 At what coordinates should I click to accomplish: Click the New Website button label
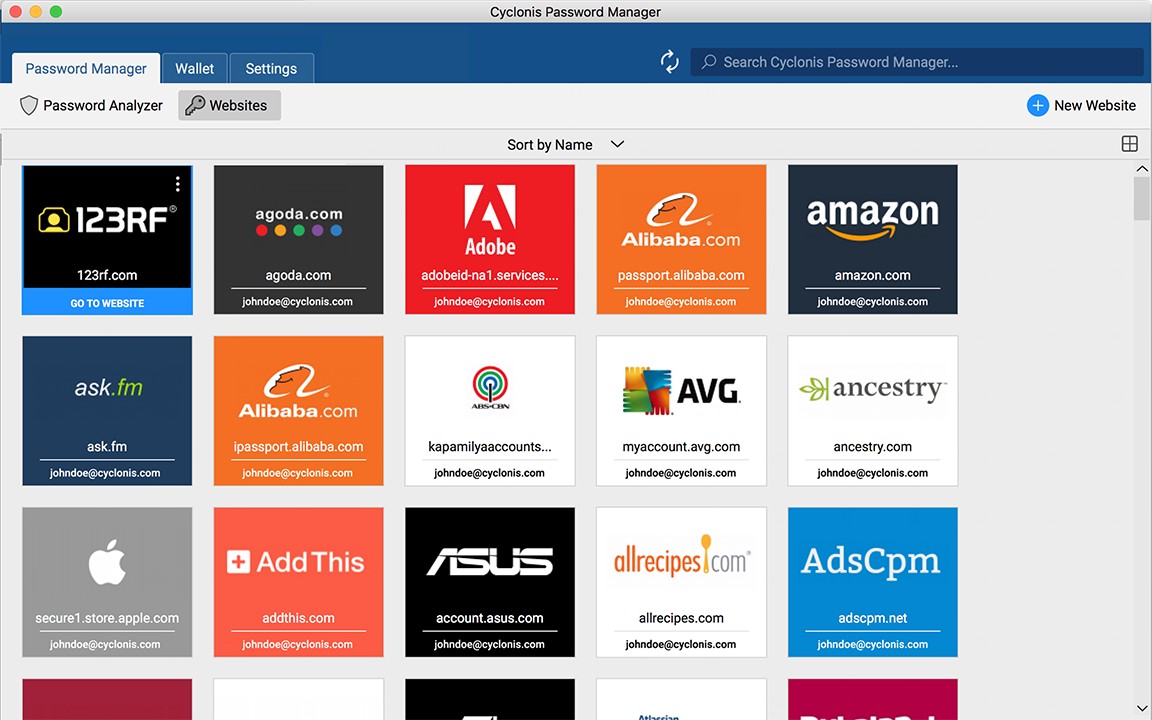1094,105
